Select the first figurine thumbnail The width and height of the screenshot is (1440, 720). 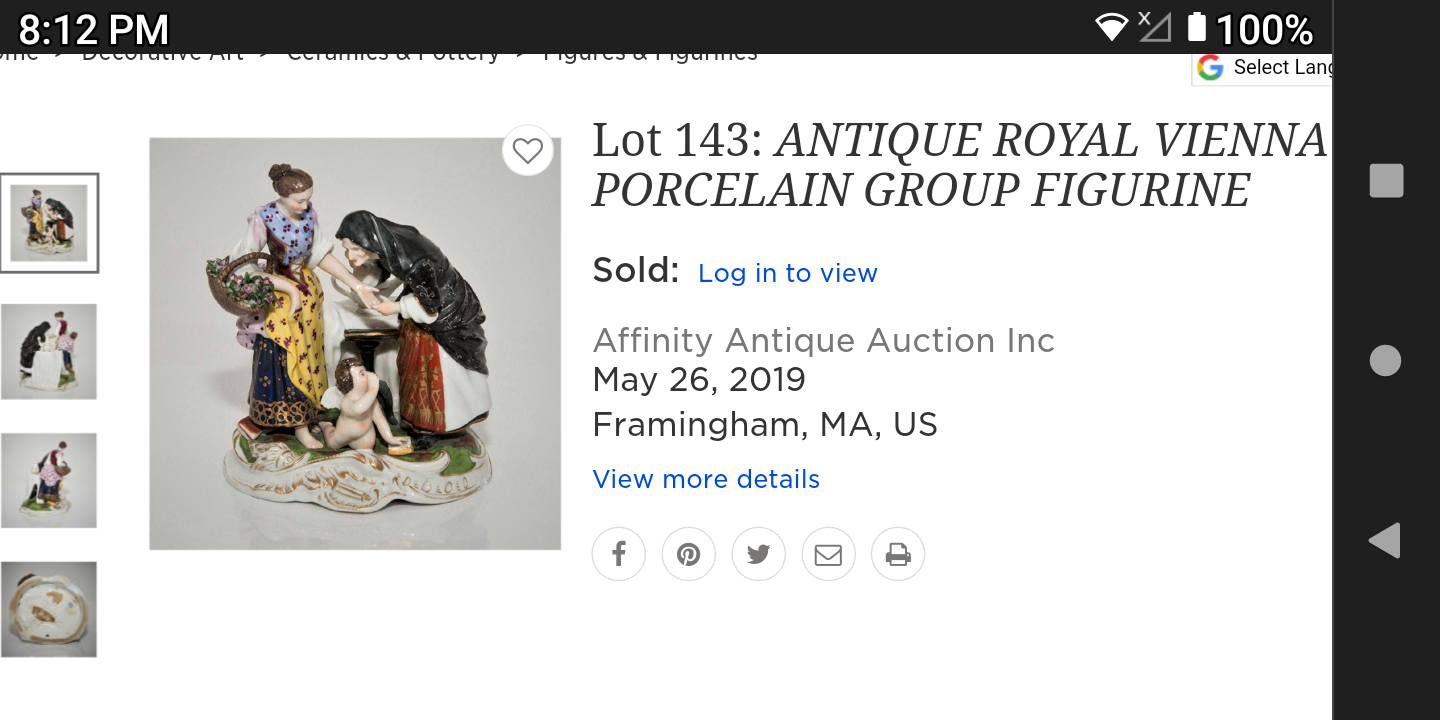[x=49, y=223]
